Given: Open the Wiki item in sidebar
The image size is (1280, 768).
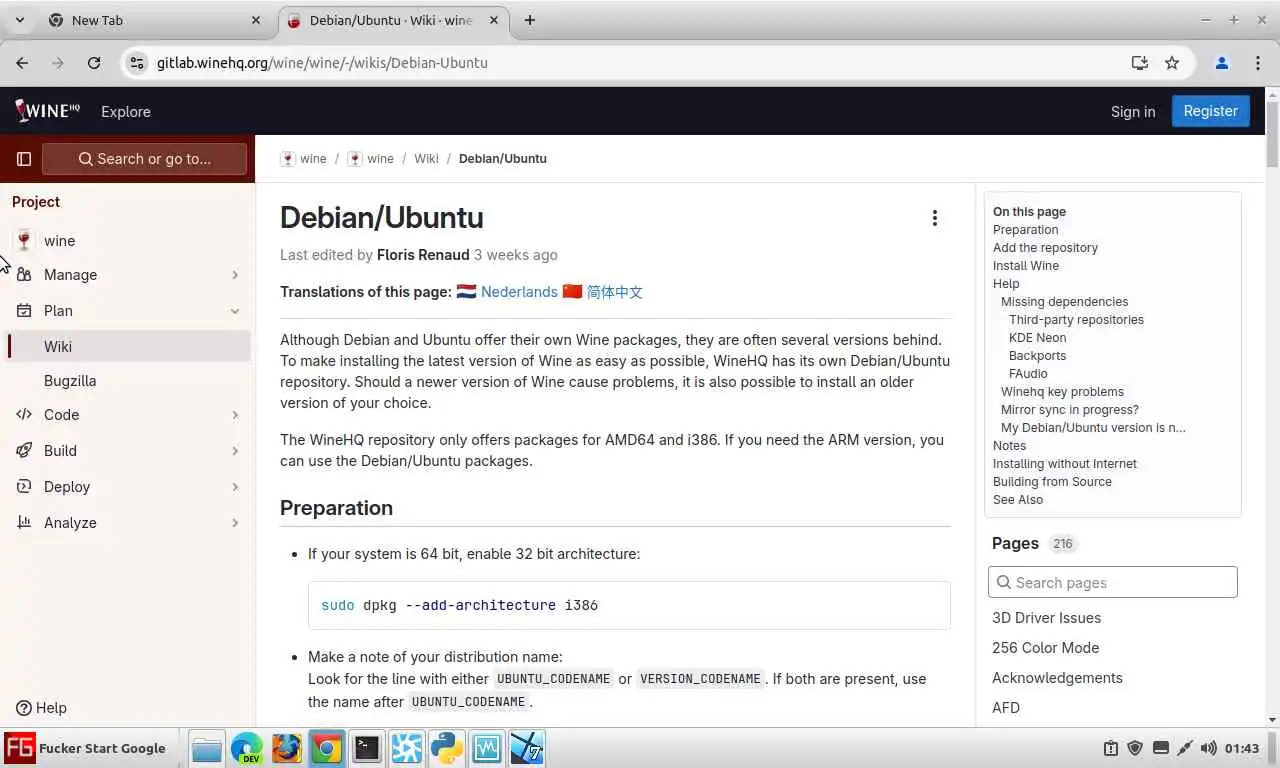Looking at the screenshot, I should 128,347.
